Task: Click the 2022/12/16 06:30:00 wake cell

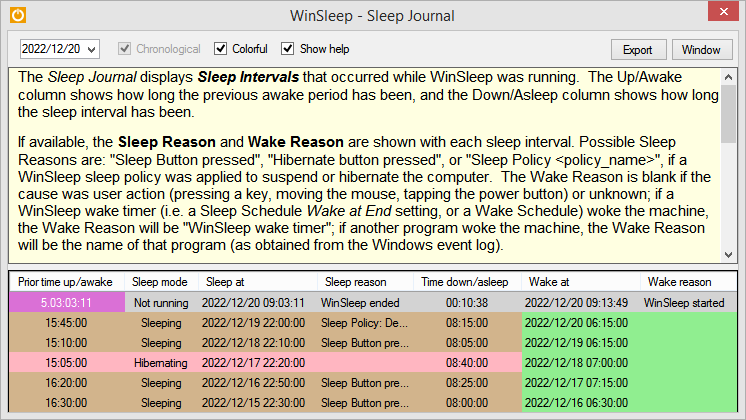Action: click(581, 402)
